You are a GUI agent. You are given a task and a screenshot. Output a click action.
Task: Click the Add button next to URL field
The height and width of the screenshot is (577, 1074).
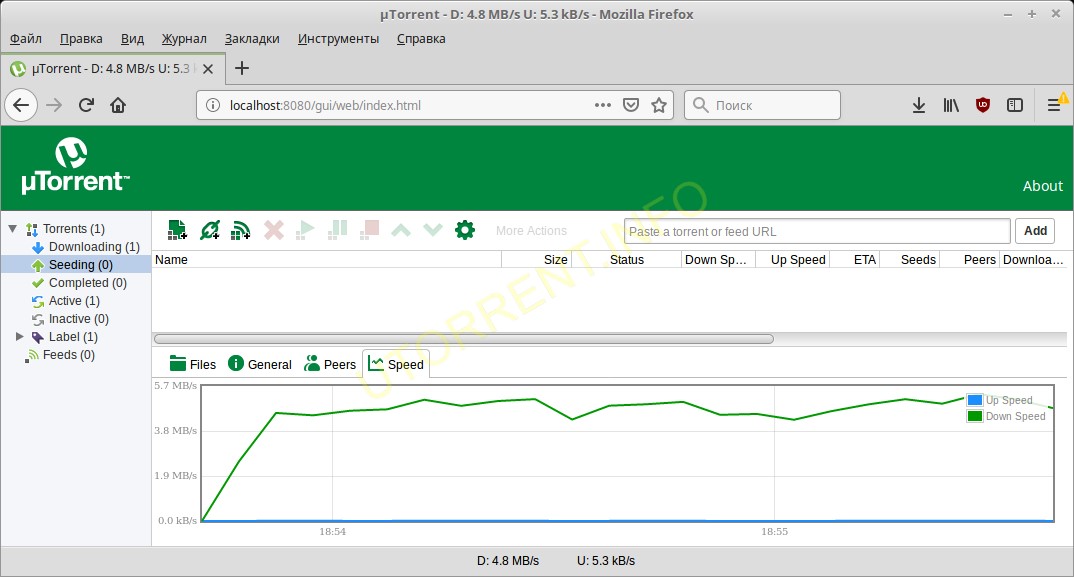click(x=1035, y=231)
